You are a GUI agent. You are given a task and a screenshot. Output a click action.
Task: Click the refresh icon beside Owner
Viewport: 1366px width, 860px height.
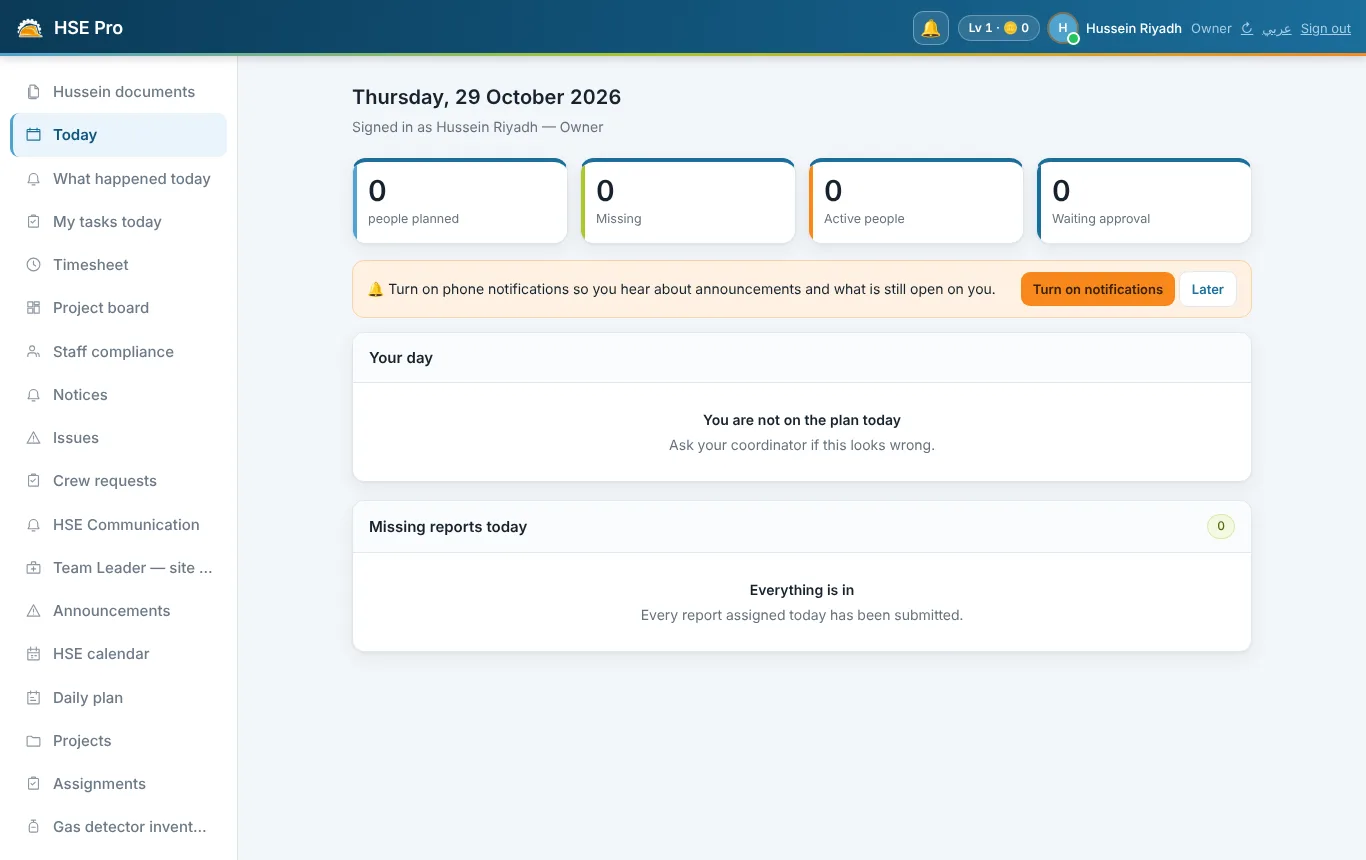pyautogui.click(x=1247, y=29)
